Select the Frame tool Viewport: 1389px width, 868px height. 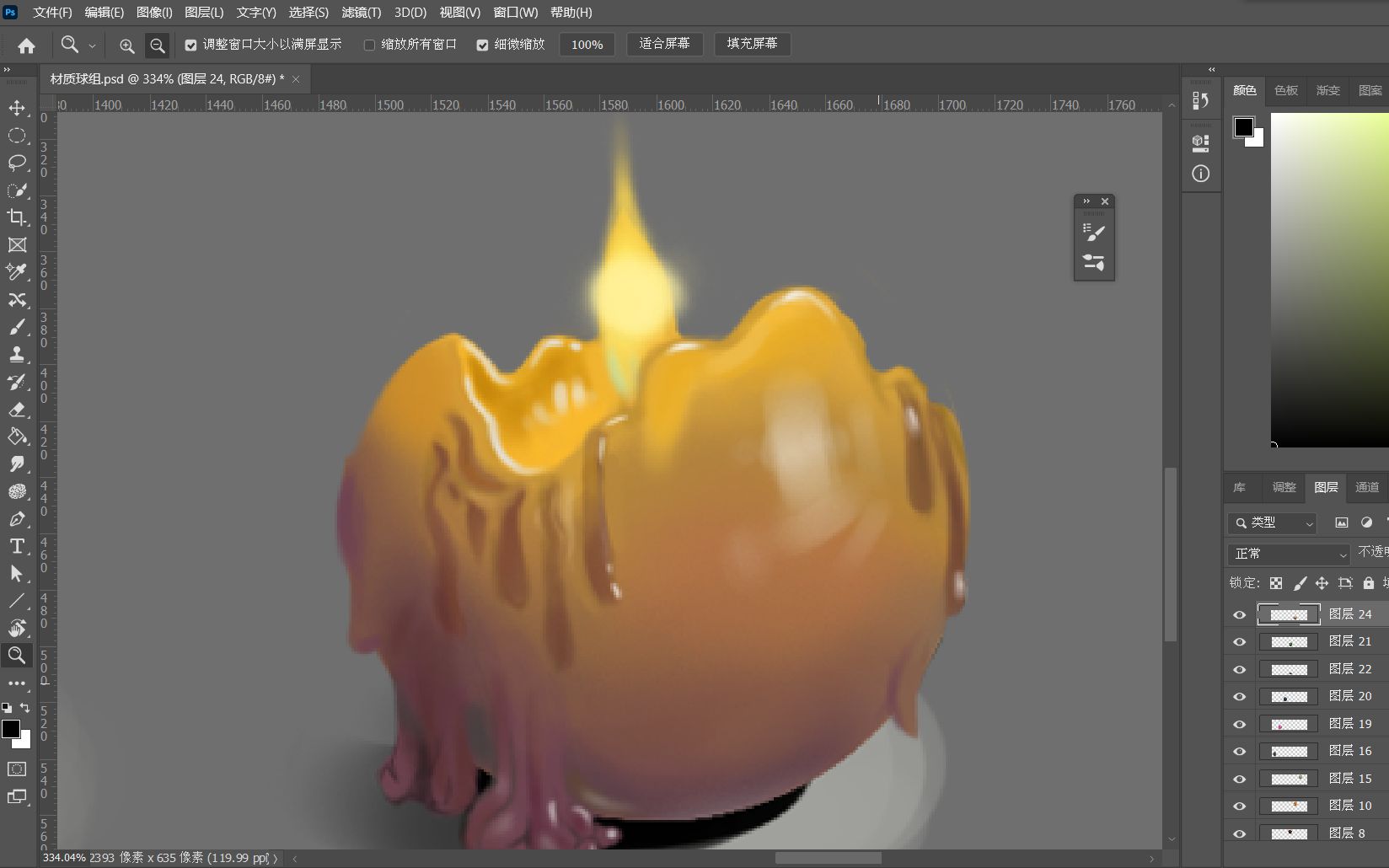(17, 245)
